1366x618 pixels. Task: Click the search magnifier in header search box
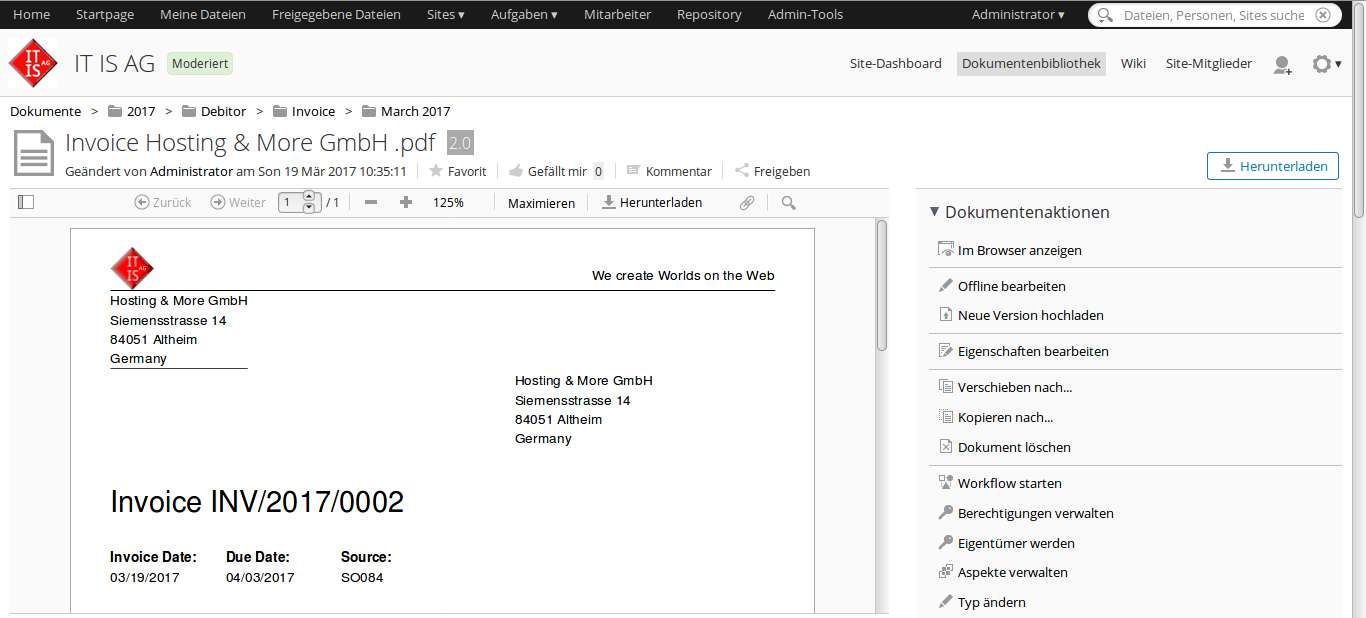coord(1105,15)
